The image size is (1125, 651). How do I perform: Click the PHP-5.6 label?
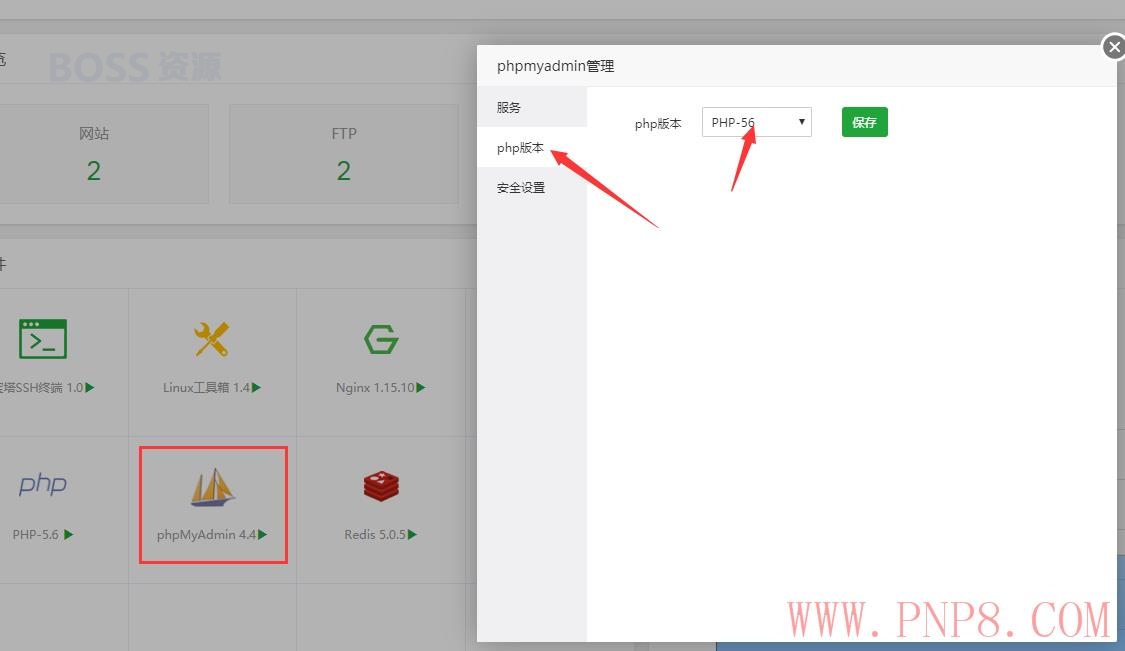pyautogui.click(x=36, y=535)
